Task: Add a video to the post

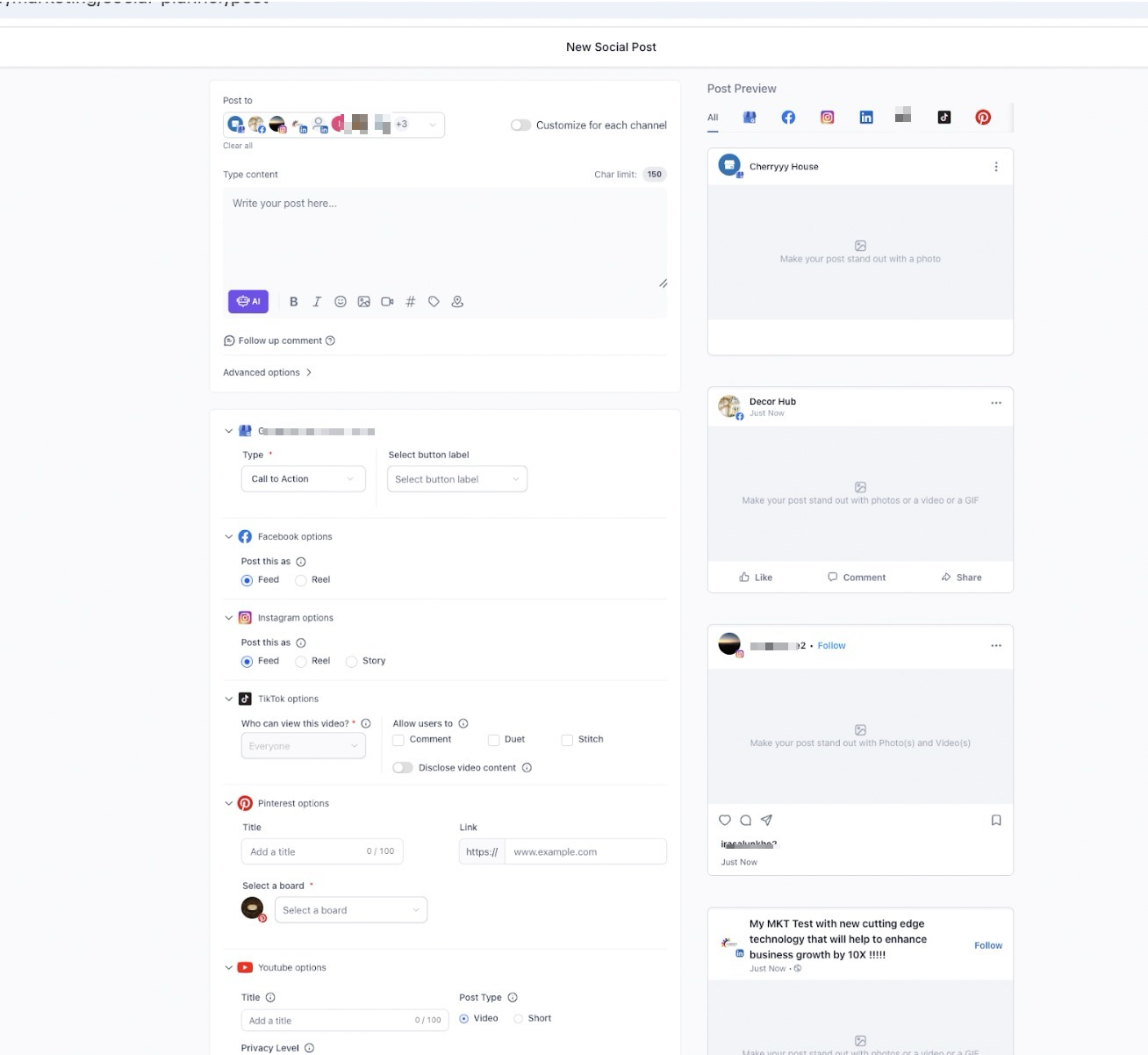Action: click(x=387, y=302)
